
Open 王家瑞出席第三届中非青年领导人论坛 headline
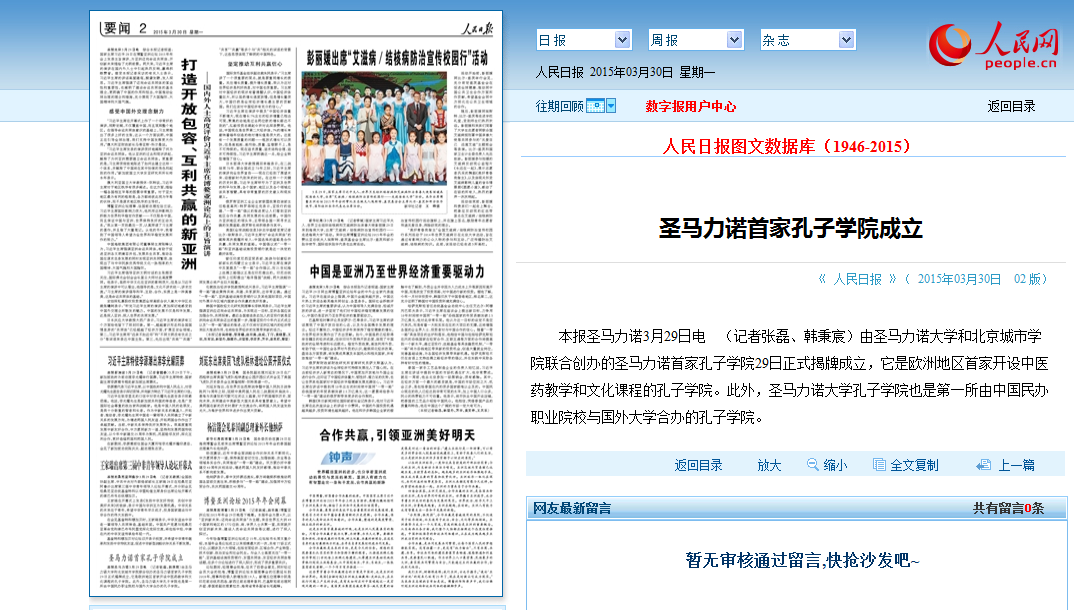pos(146,464)
